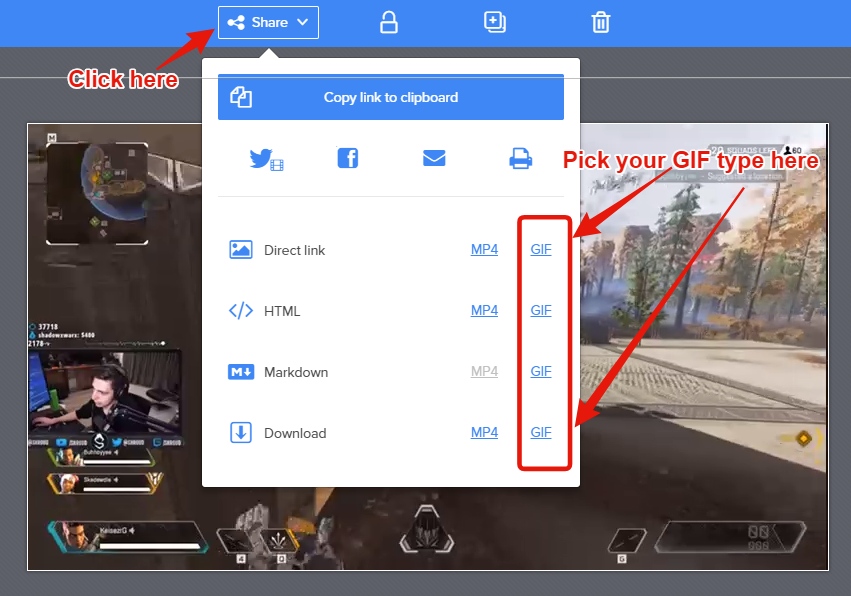Click MP4 link in HTML row
This screenshot has height=596, width=851.
pos(484,310)
